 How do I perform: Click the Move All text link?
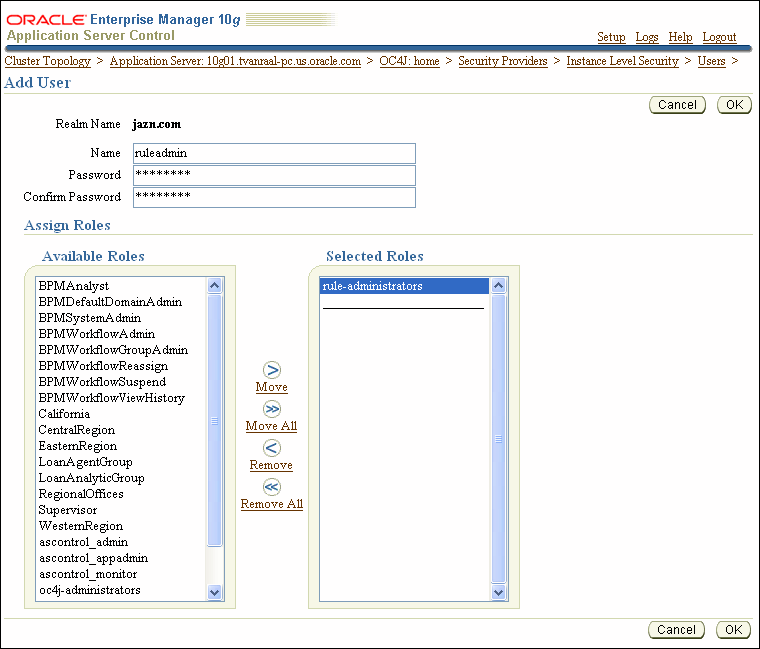point(271,426)
